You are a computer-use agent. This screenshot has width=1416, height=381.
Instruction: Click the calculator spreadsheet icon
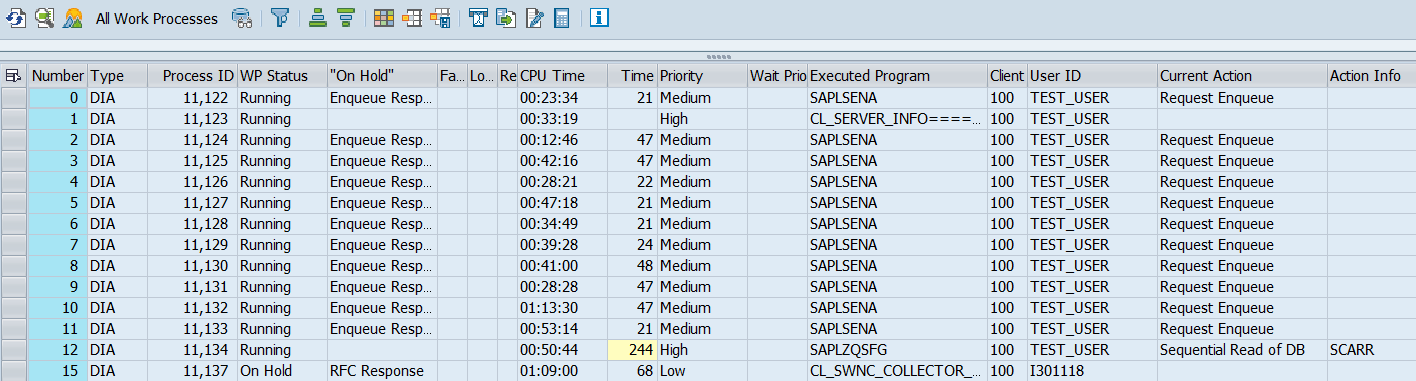pyautogui.click(x=562, y=18)
